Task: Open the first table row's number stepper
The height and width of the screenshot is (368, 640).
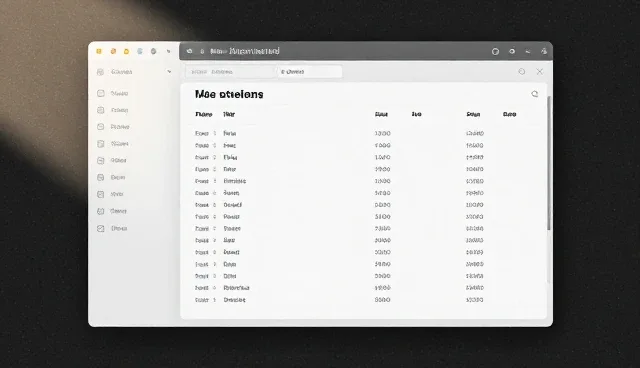Action: point(214,133)
